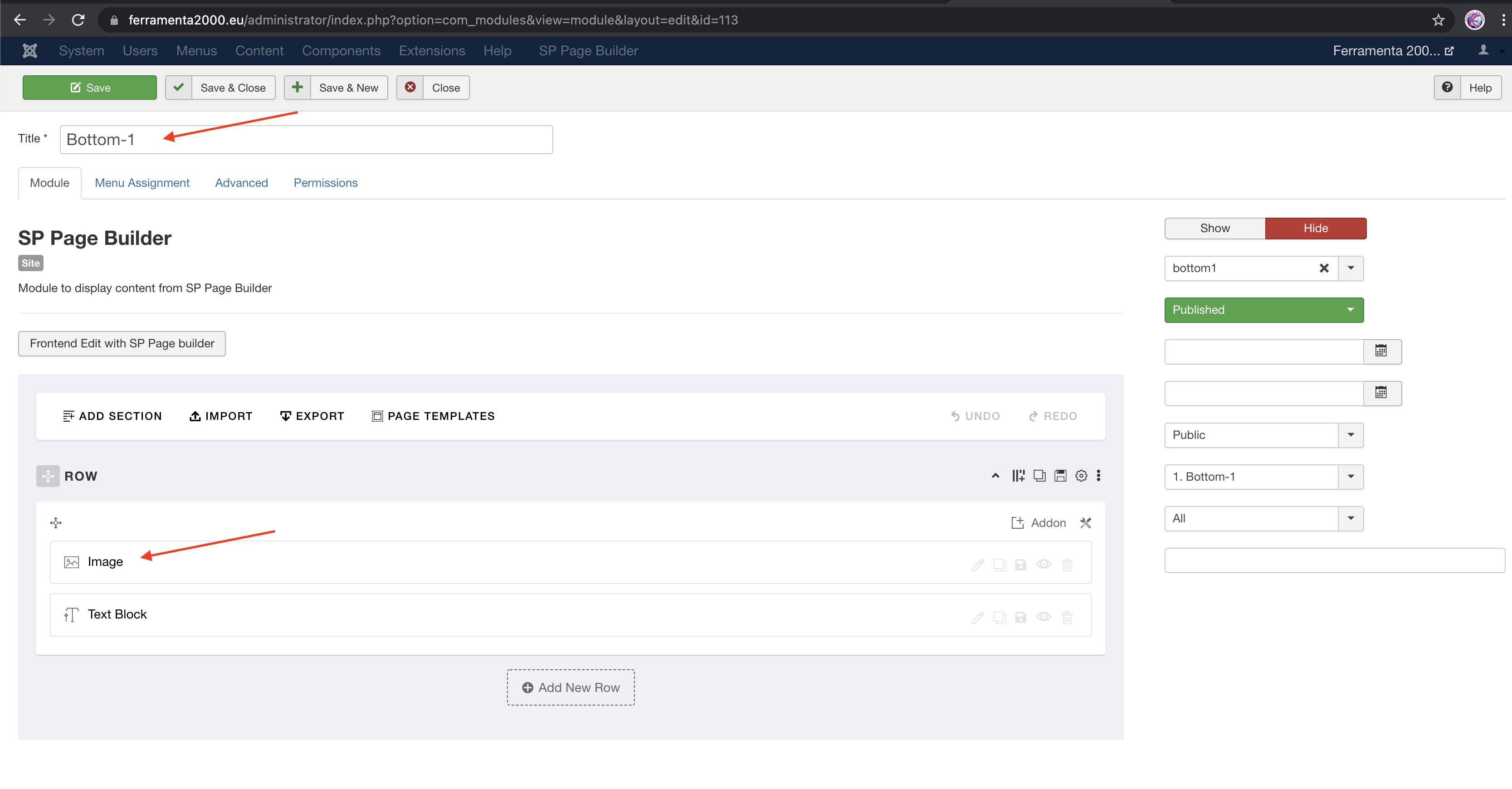
Task: Open the '1. Bottom-1' position dropdown
Action: (x=1263, y=477)
